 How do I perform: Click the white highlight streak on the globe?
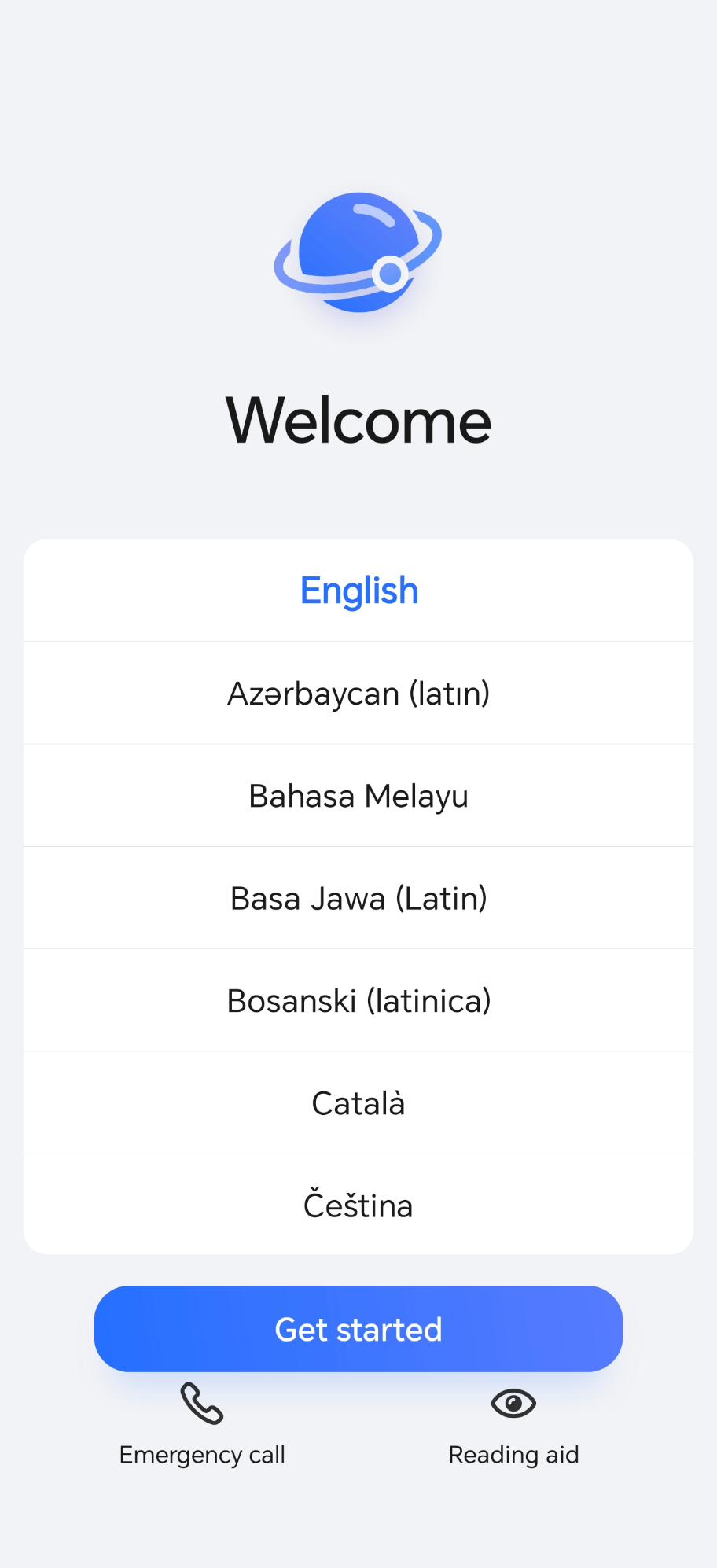[374, 214]
